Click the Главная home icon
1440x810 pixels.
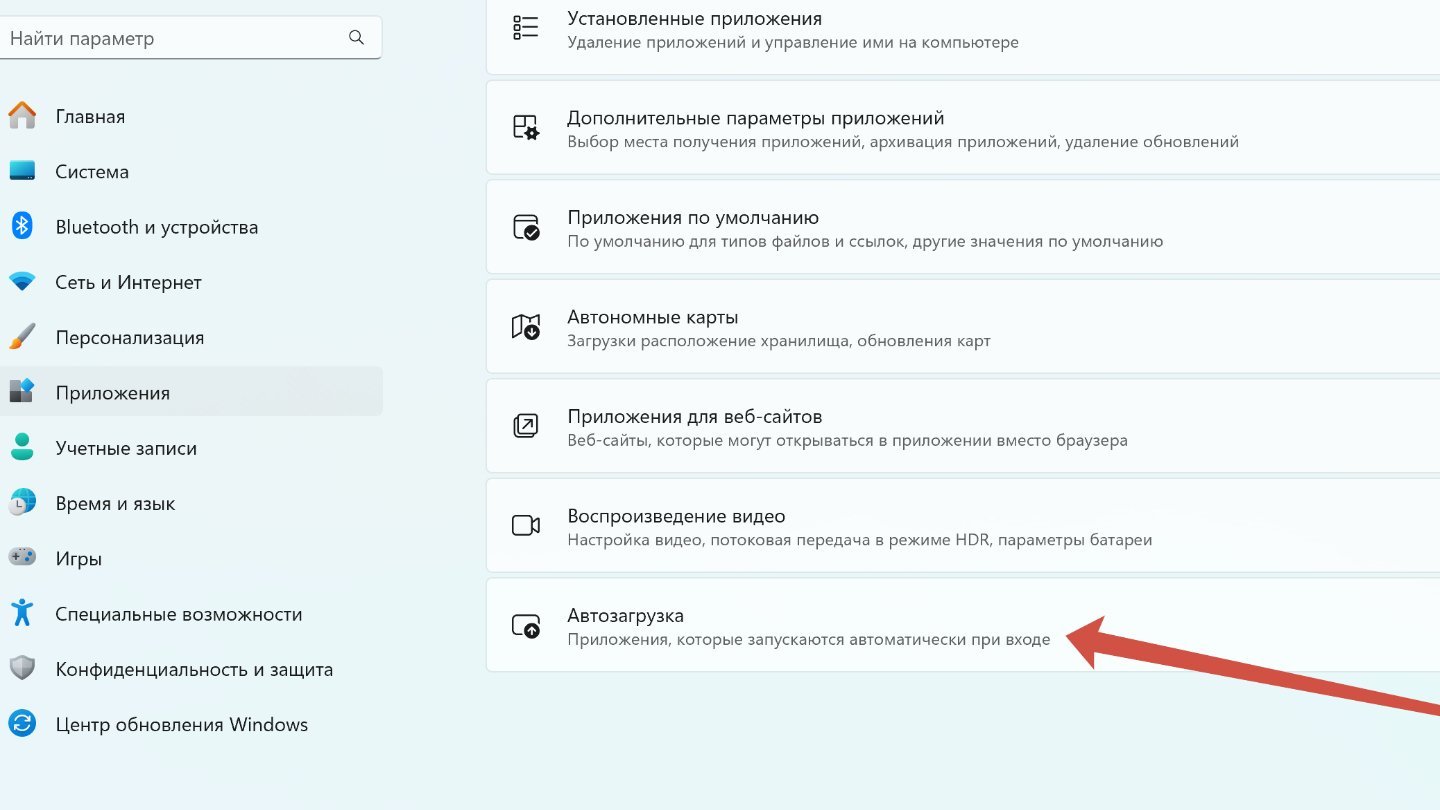(x=22, y=116)
